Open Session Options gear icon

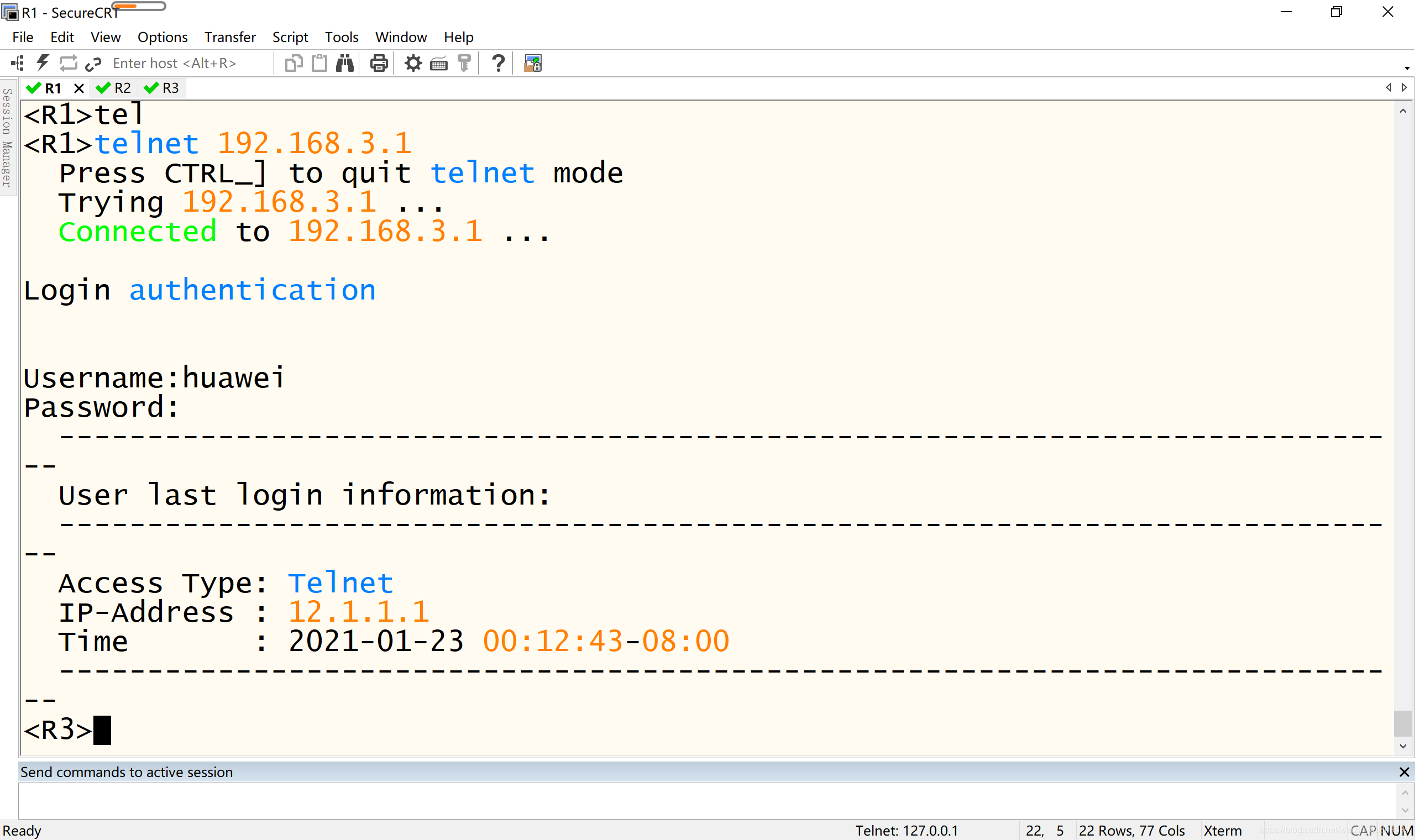pyautogui.click(x=413, y=63)
